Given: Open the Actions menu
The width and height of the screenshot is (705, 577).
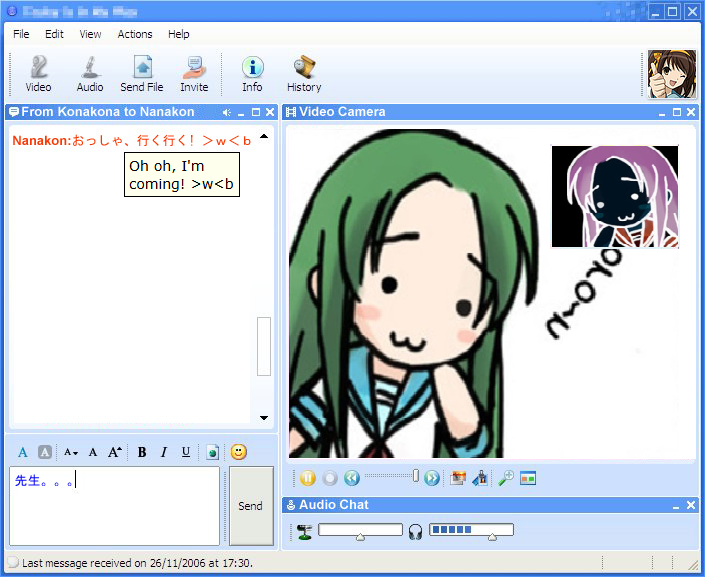Looking at the screenshot, I should tap(135, 34).
